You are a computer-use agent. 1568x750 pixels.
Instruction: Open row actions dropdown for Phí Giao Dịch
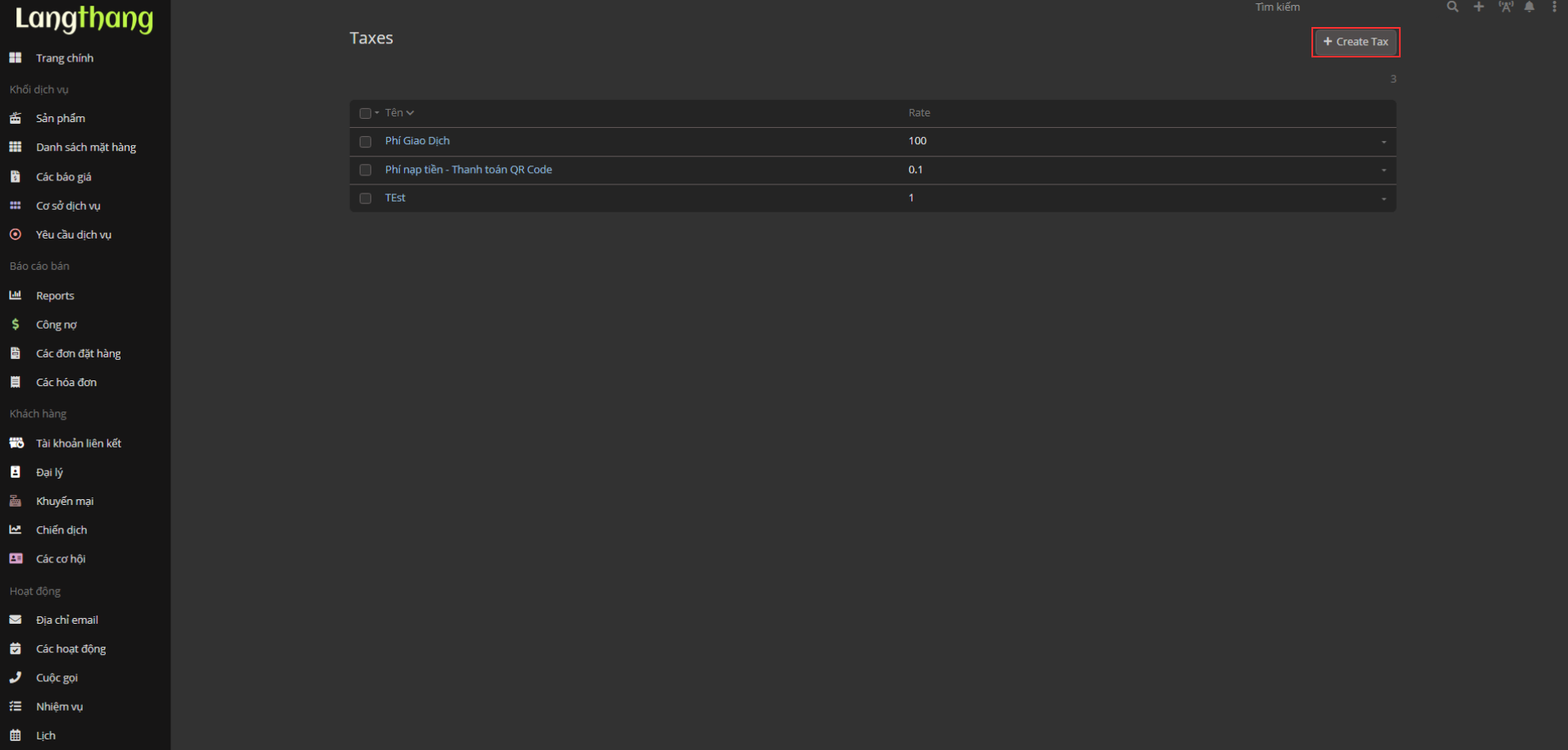[1384, 142]
